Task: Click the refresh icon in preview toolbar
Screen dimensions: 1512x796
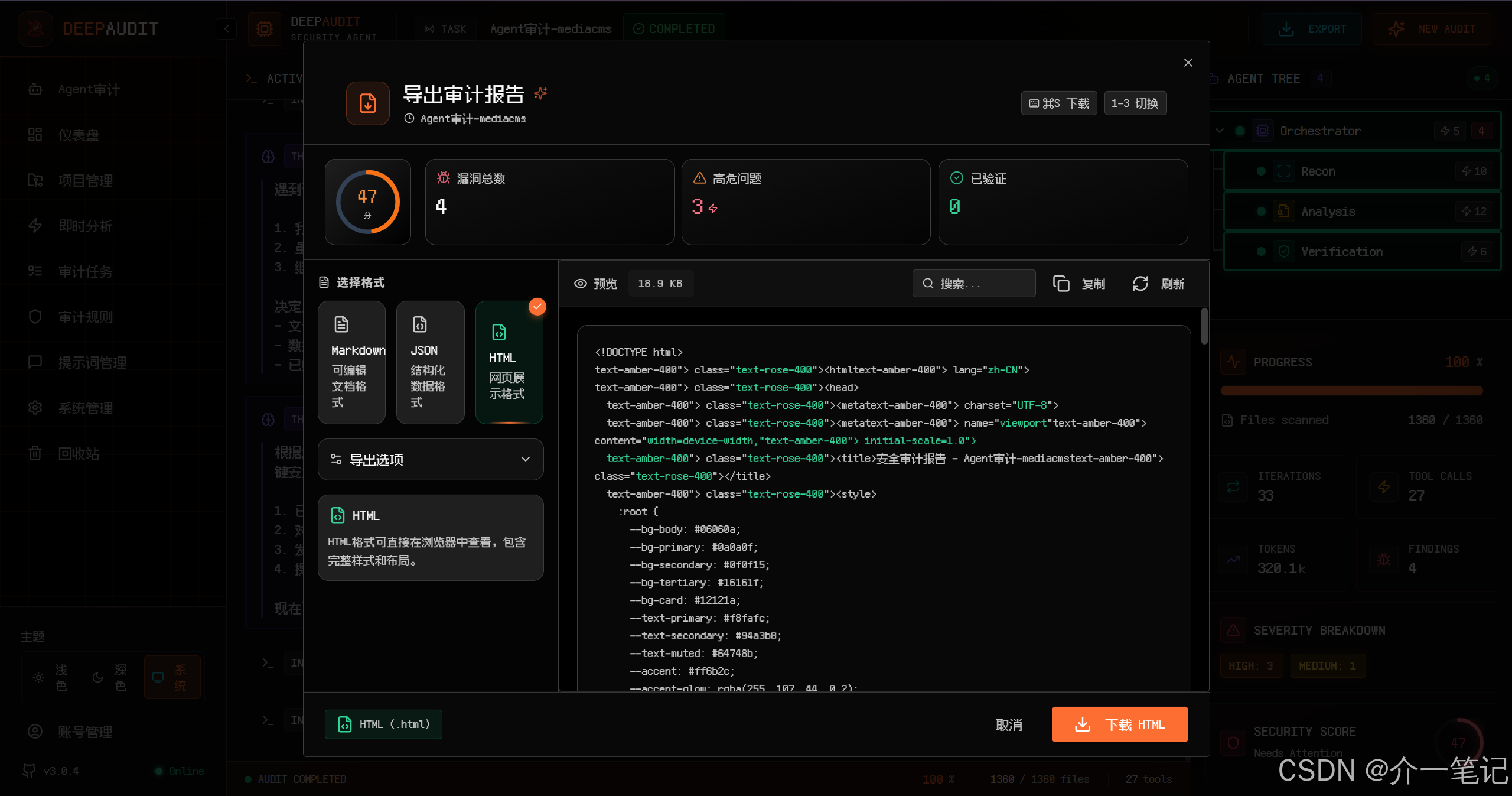Action: 1140,284
